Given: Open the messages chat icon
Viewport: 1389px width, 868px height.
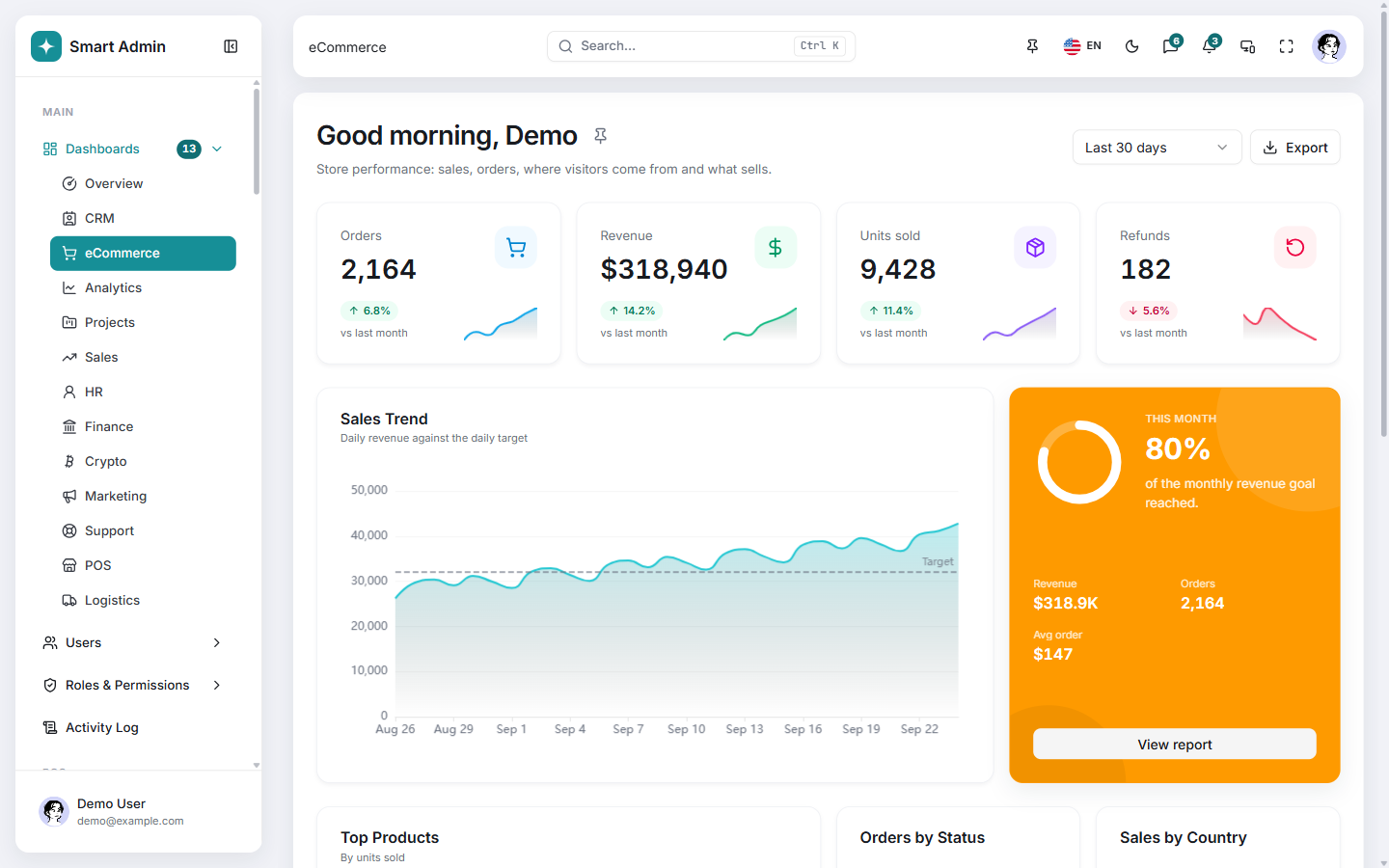Looking at the screenshot, I should click(1171, 46).
